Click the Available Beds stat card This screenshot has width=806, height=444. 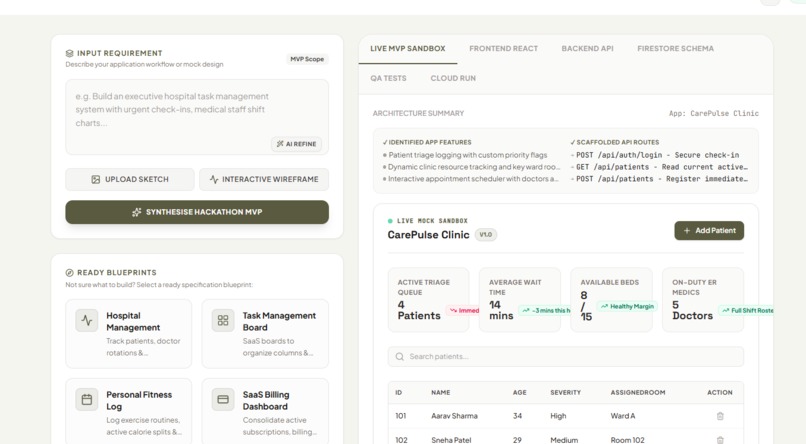tap(611, 300)
